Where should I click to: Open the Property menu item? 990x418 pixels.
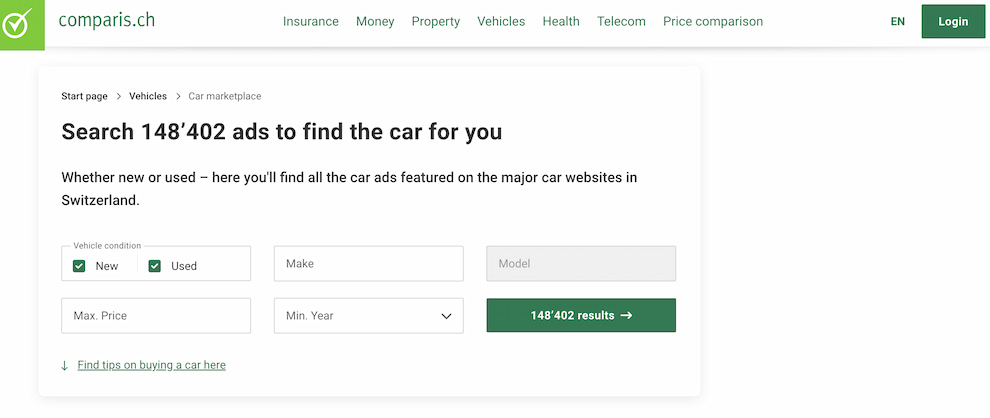click(x=435, y=21)
